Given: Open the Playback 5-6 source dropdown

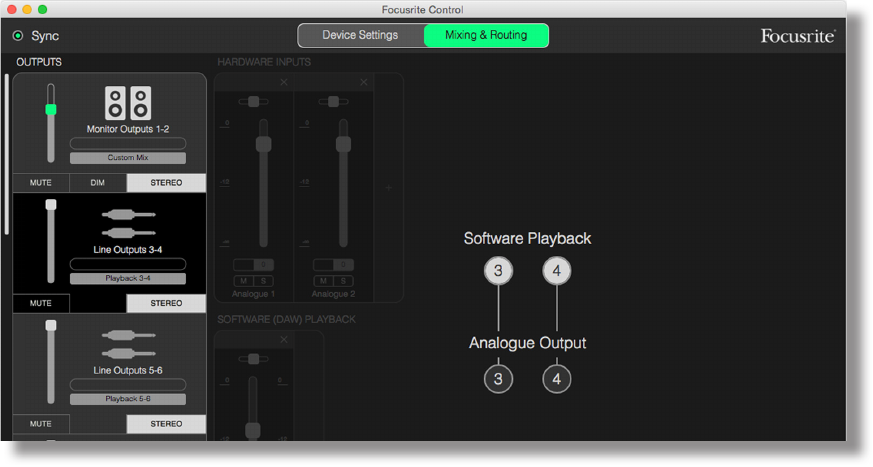Looking at the screenshot, I should pyautogui.click(x=128, y=399).
